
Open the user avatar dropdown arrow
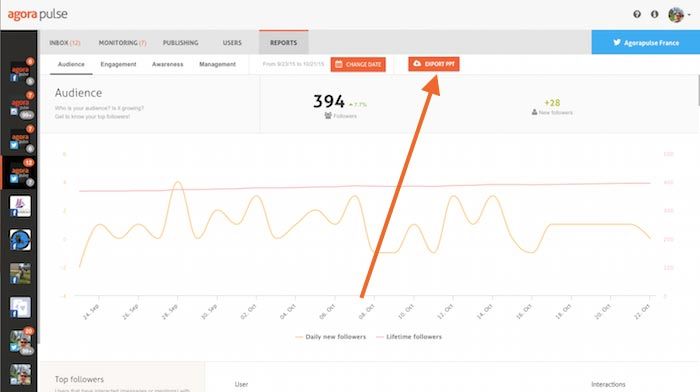[689, 15]
